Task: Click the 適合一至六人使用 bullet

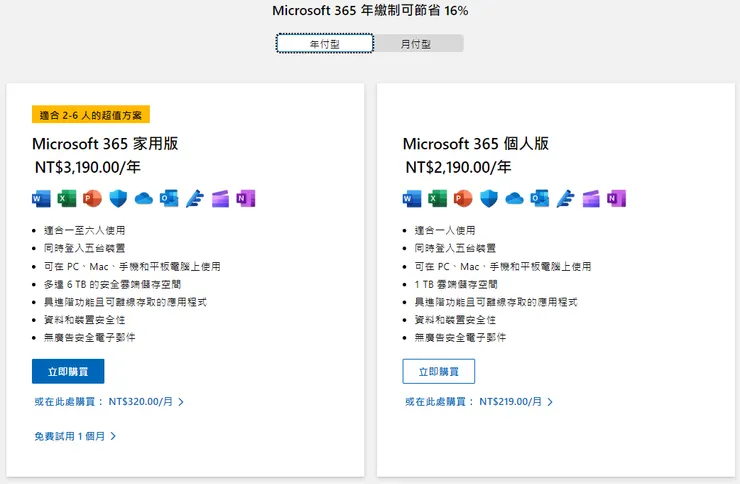Action: [85, 230]
